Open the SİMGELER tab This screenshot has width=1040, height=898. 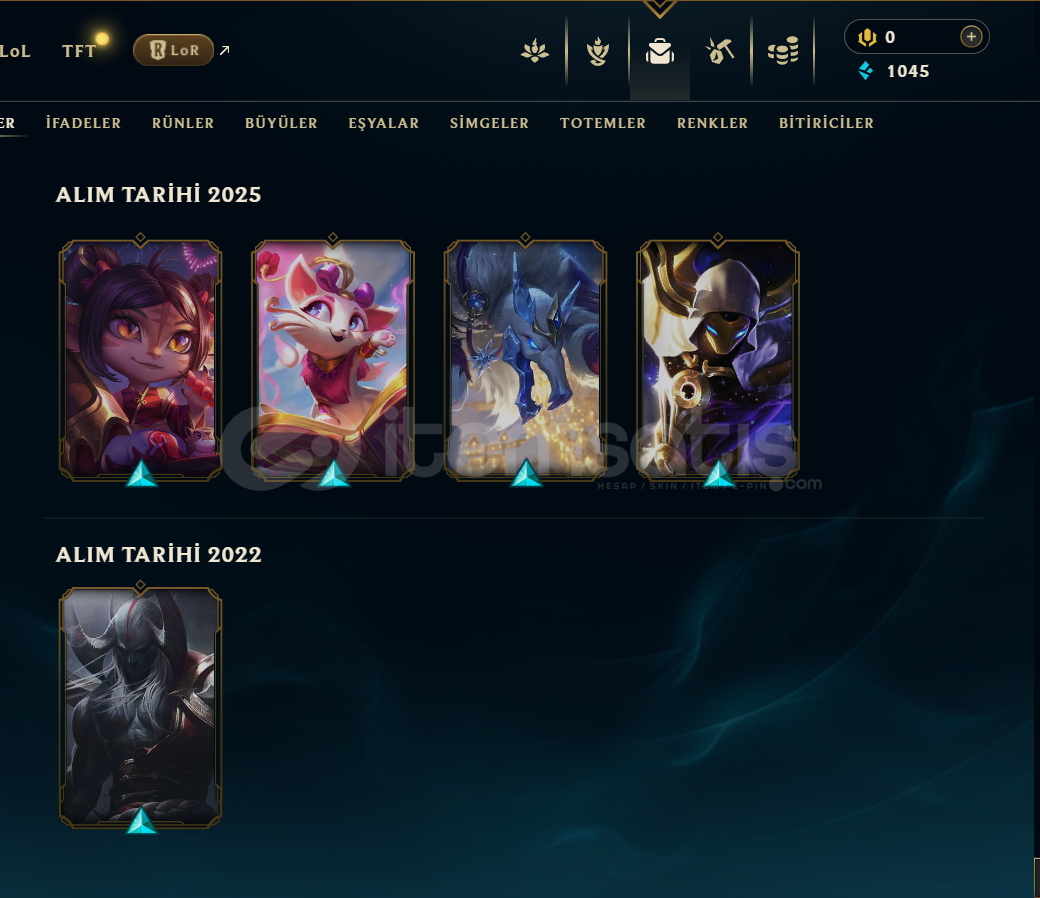click(489, 123)
